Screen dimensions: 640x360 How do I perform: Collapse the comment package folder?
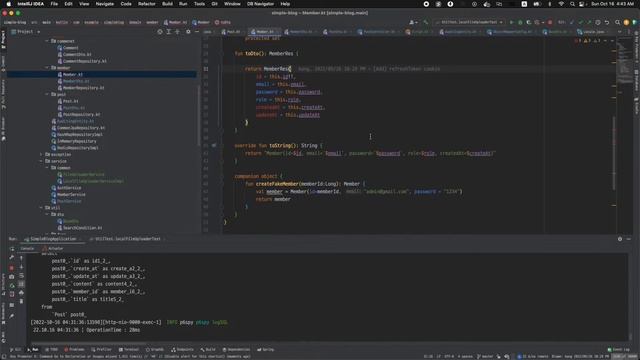[47, 41]
